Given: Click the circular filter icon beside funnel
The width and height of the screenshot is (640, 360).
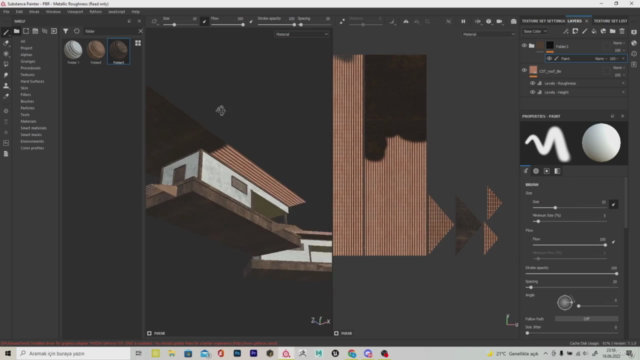Looking at the screenshot, I should [x=76, y=31].
